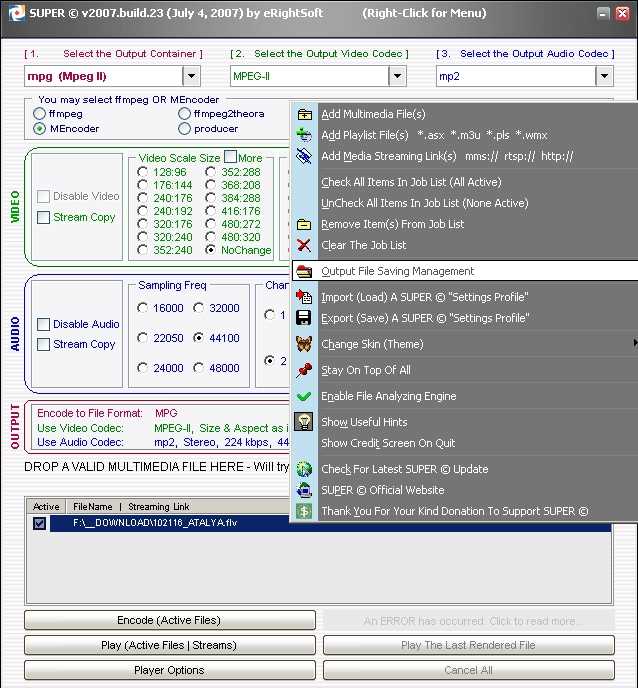Click the Stay On Top pushpin icon
The height and width of the screenshot is (688, 638).
click(x=305, y=370)
